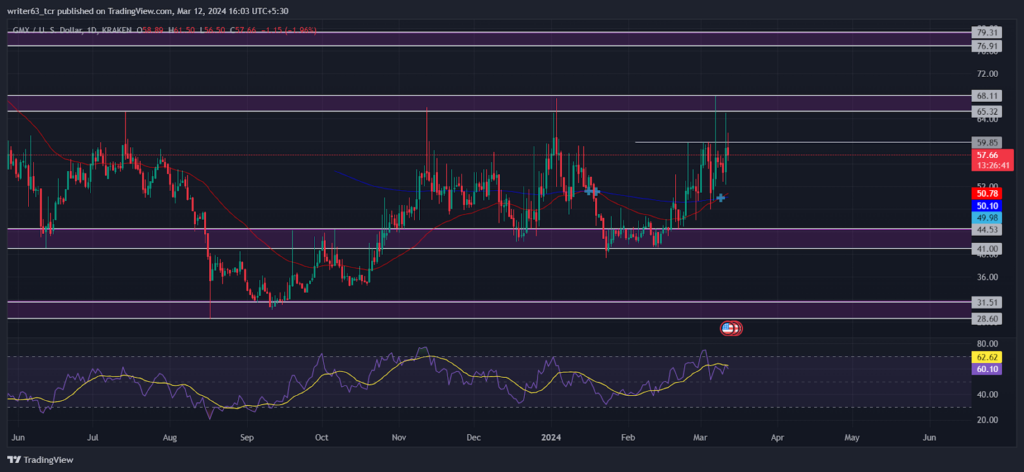Screen dimensions: 1024x472
Task: Click the Sep label on time axis
Action: 246,437
